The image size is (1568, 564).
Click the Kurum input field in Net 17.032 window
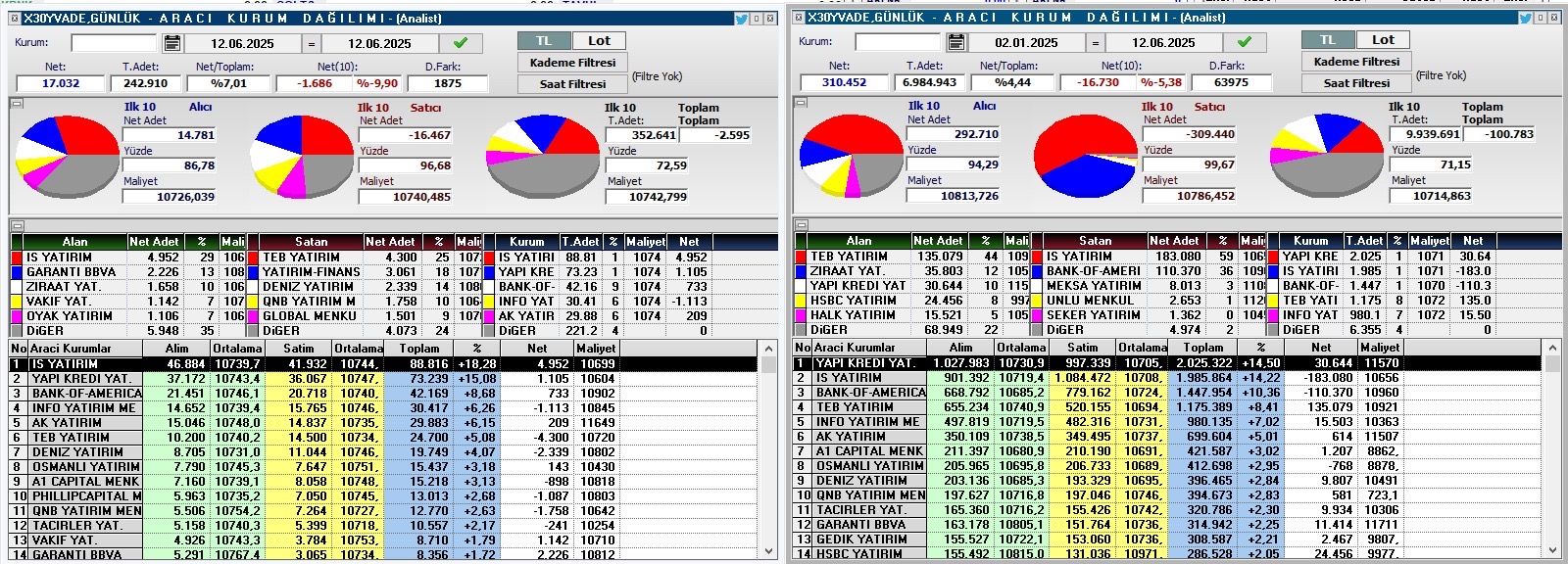(x=114, y=43)
